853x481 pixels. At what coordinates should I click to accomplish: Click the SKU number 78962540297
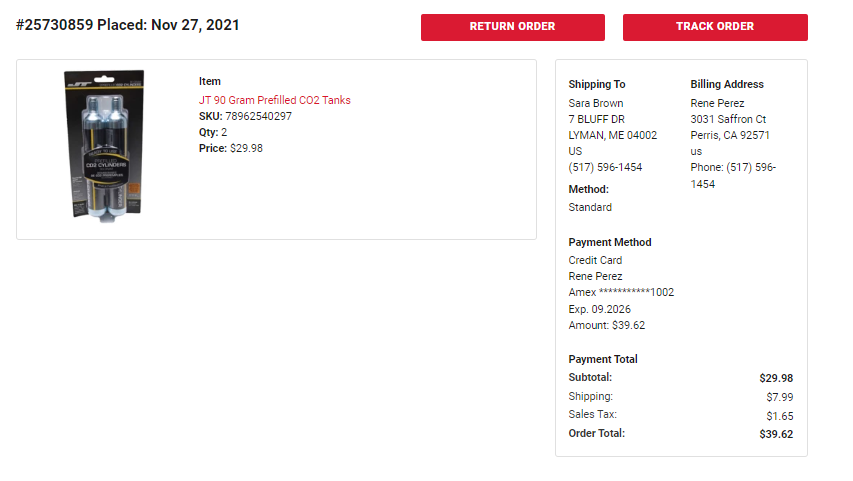click(258, 116)
